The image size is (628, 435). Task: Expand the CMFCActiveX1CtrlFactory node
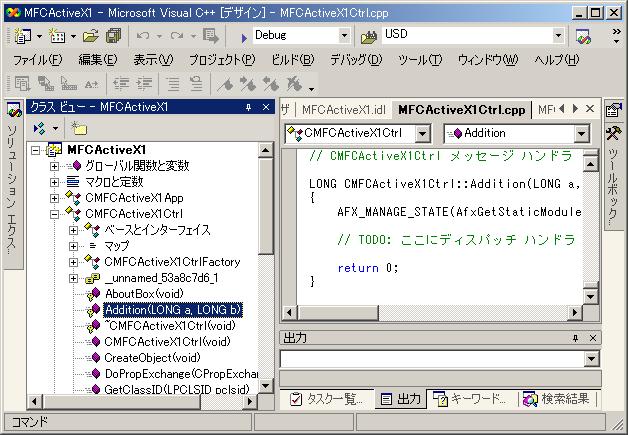click(73, 262)
